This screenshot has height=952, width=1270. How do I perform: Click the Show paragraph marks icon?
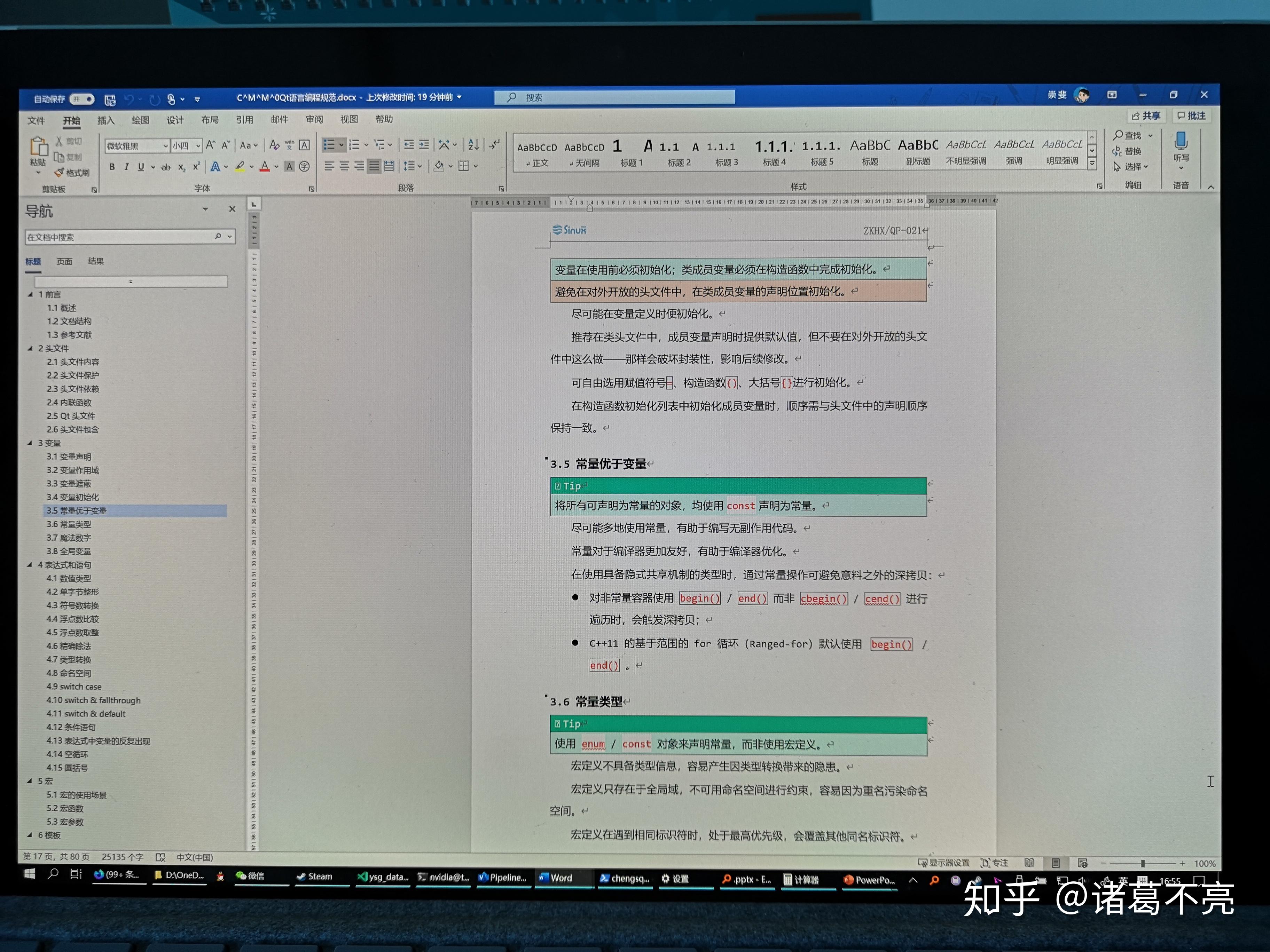click(494, 145)
